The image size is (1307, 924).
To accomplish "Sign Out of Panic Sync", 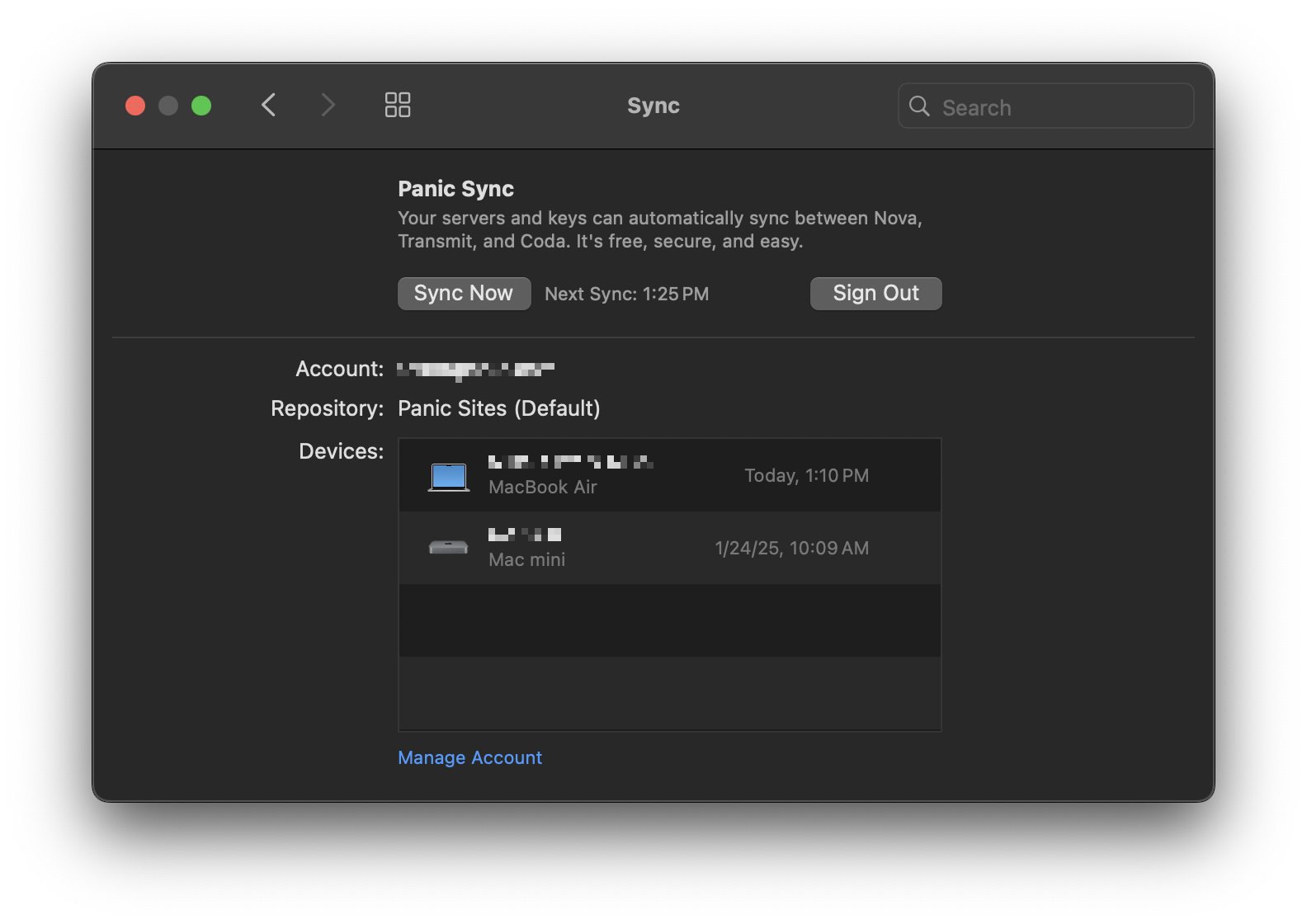I will tap(875, 294).
